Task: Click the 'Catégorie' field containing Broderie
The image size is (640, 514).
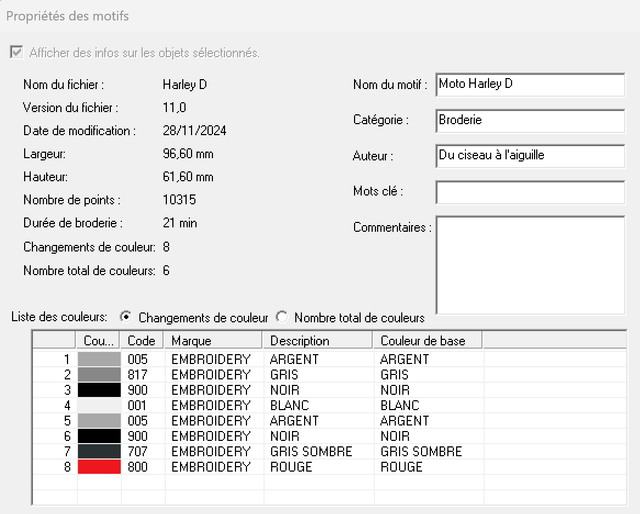Action: coord(530,120)
